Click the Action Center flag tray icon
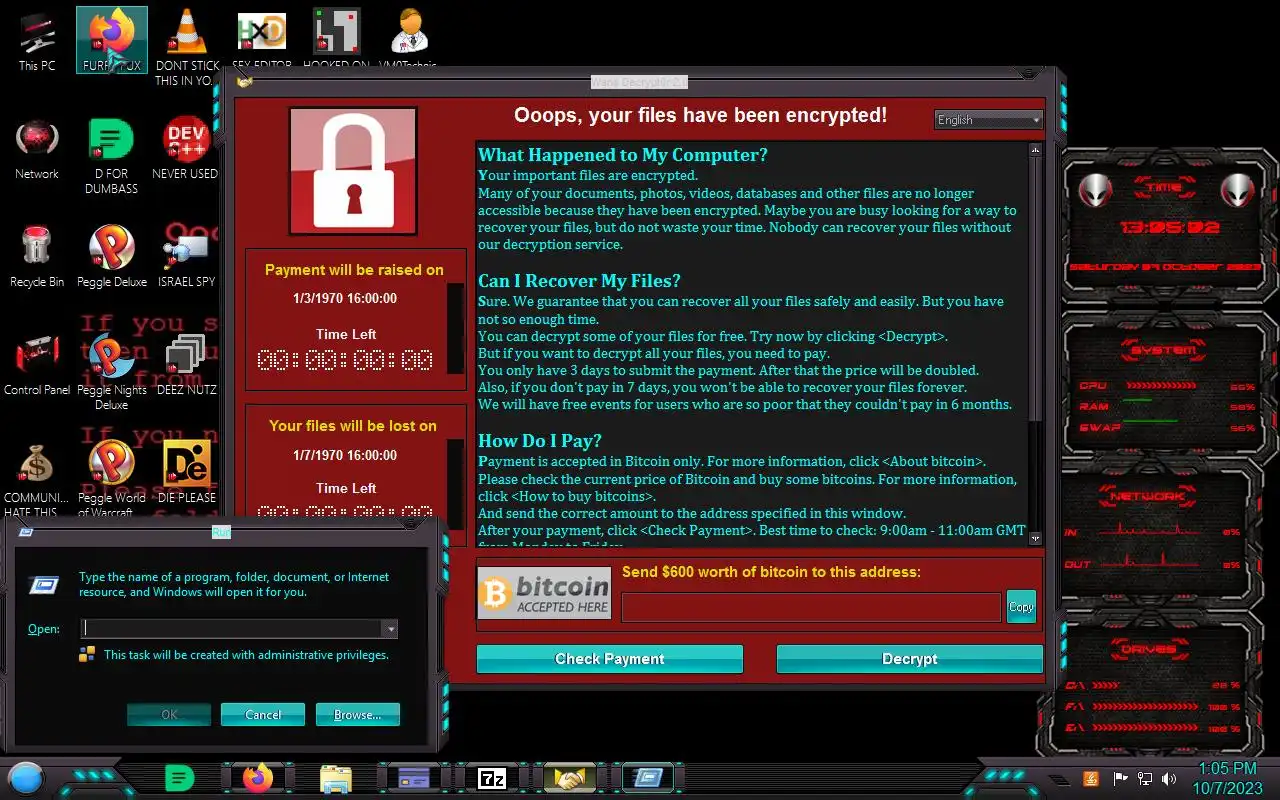 pyautogui.click(x=1120, y=778)
